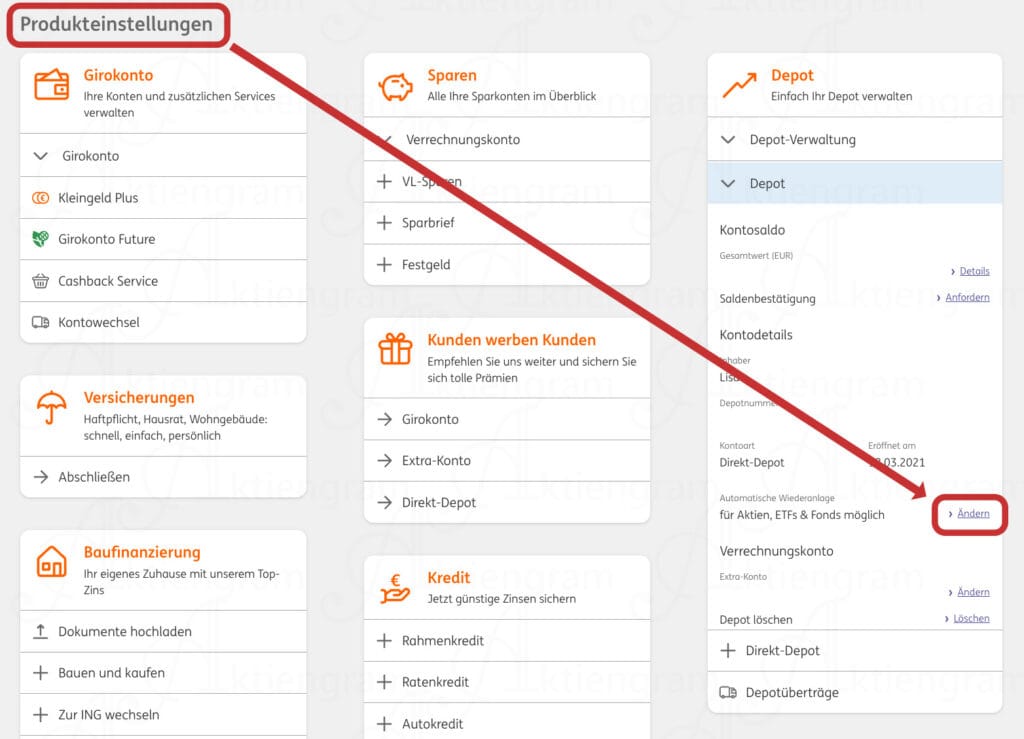Click the Löschen link for Depot löschen
1024x739 pixels.
pos(971,618)
